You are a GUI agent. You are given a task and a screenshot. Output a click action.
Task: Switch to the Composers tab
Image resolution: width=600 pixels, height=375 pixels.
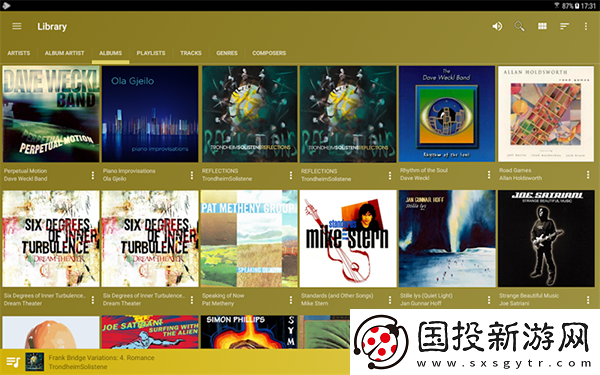(269, 53)
